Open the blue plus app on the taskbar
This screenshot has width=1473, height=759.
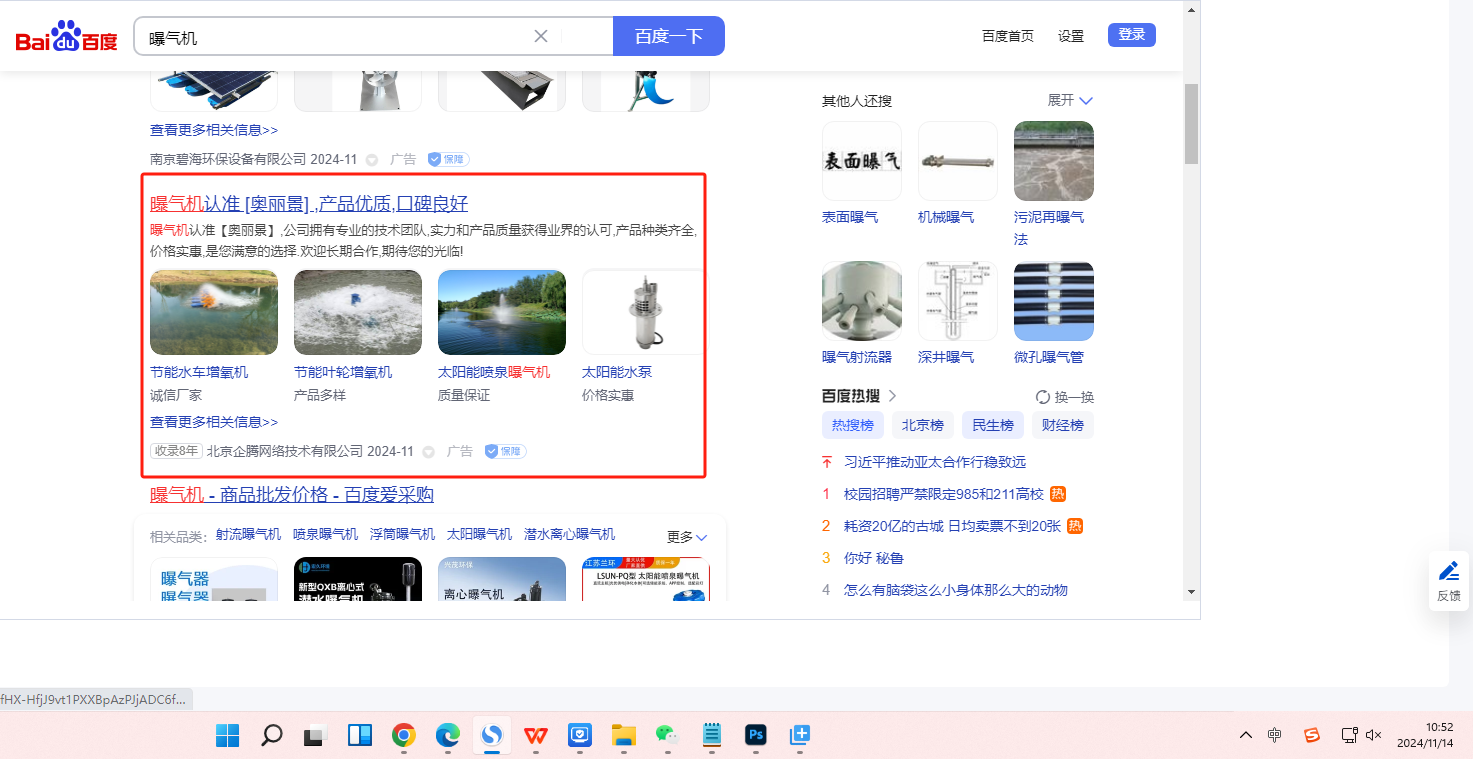(x=799, y=736)
